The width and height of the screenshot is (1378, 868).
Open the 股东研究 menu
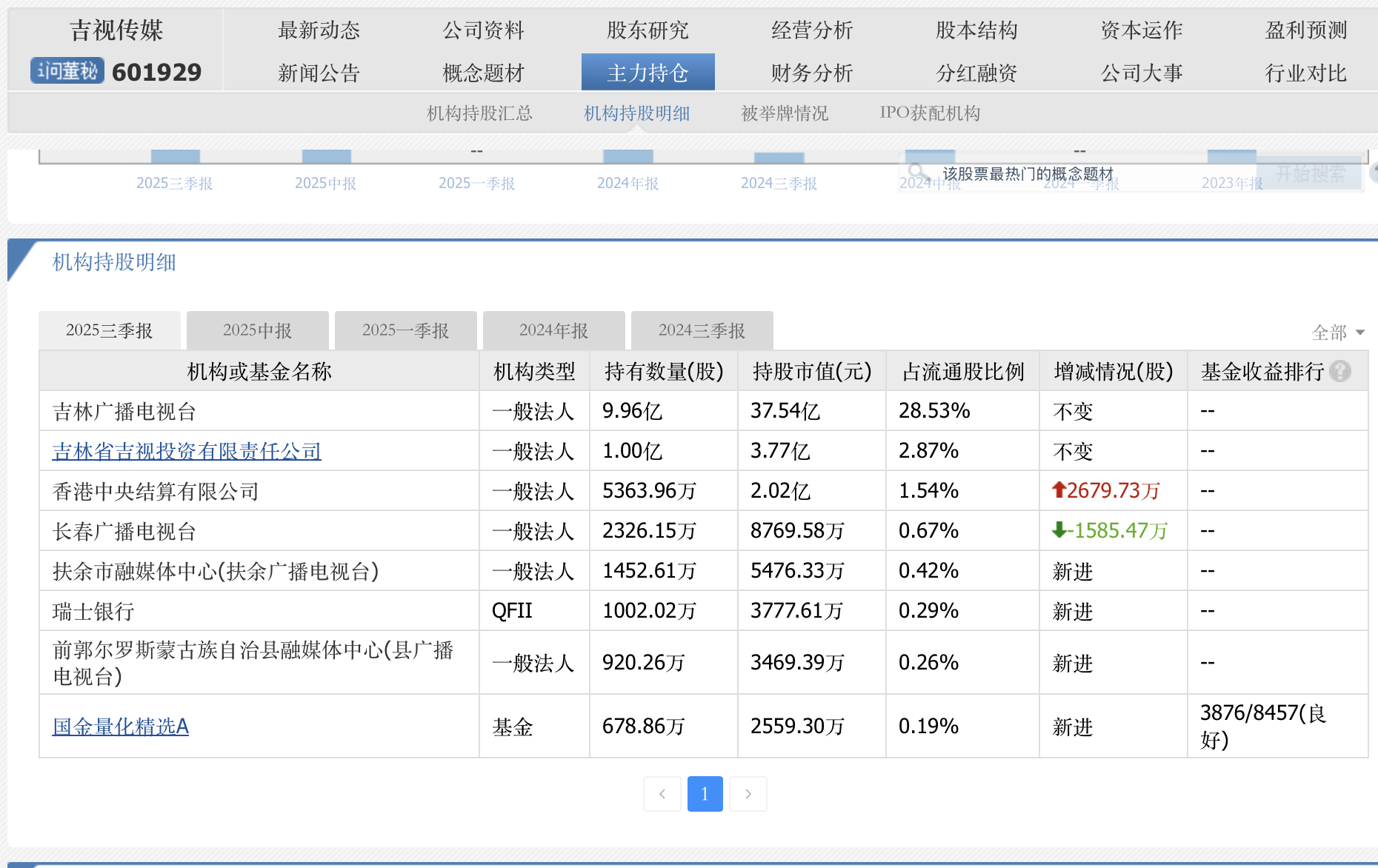point(648,30)
